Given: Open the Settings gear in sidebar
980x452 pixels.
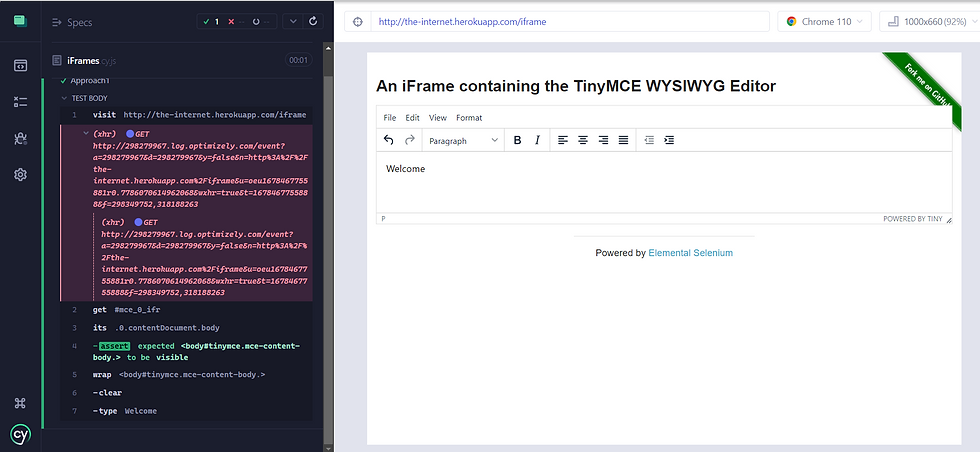Looking at the screenshot, I should [x=20, y=175].
